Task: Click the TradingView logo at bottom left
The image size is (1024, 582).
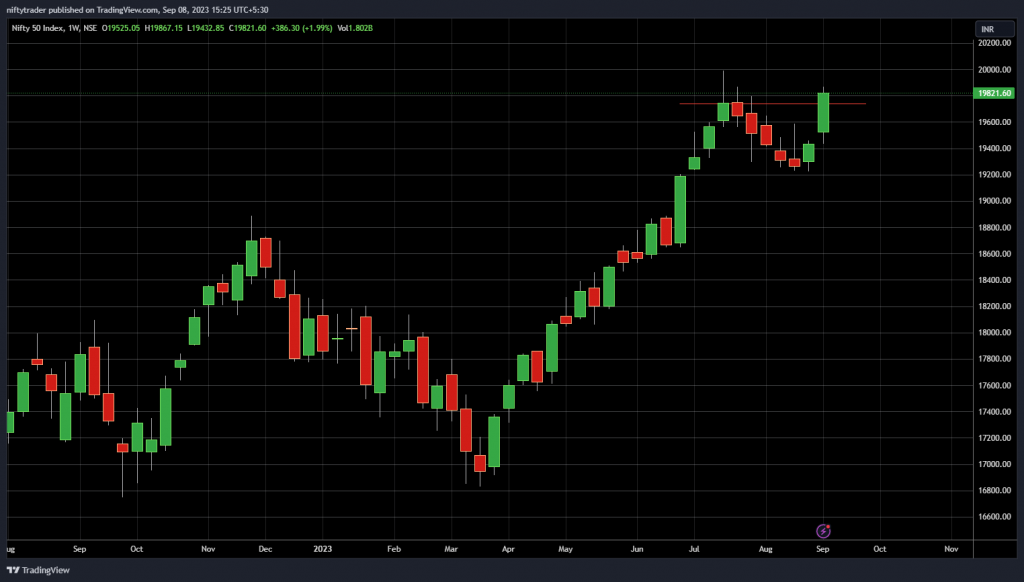Action: tap(38, 570)
